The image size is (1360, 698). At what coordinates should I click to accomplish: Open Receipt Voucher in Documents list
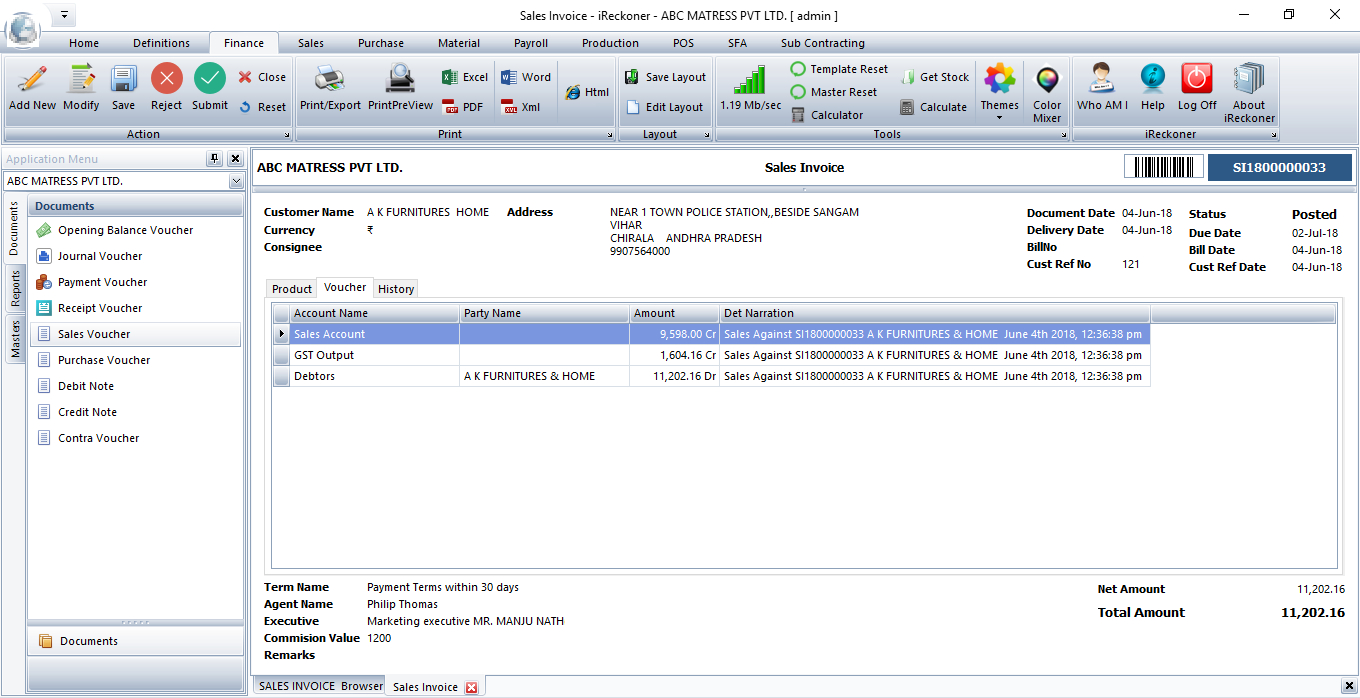click(100, 308)
